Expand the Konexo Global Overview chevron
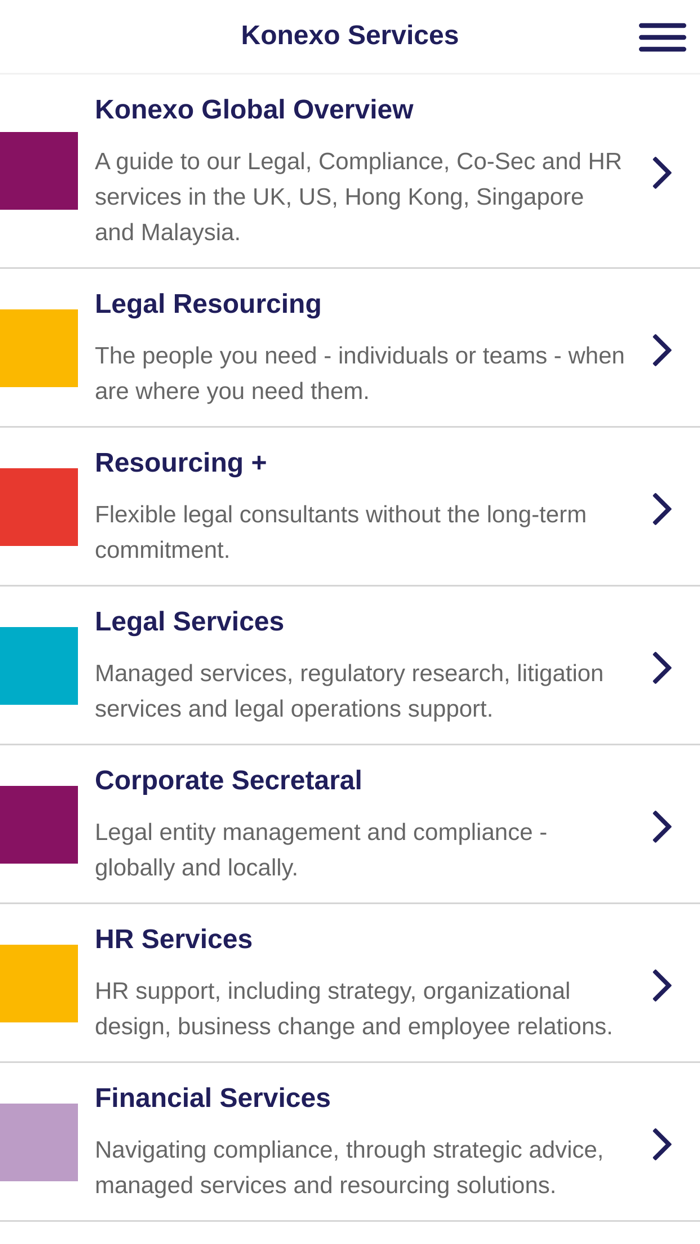 [663, 170]
